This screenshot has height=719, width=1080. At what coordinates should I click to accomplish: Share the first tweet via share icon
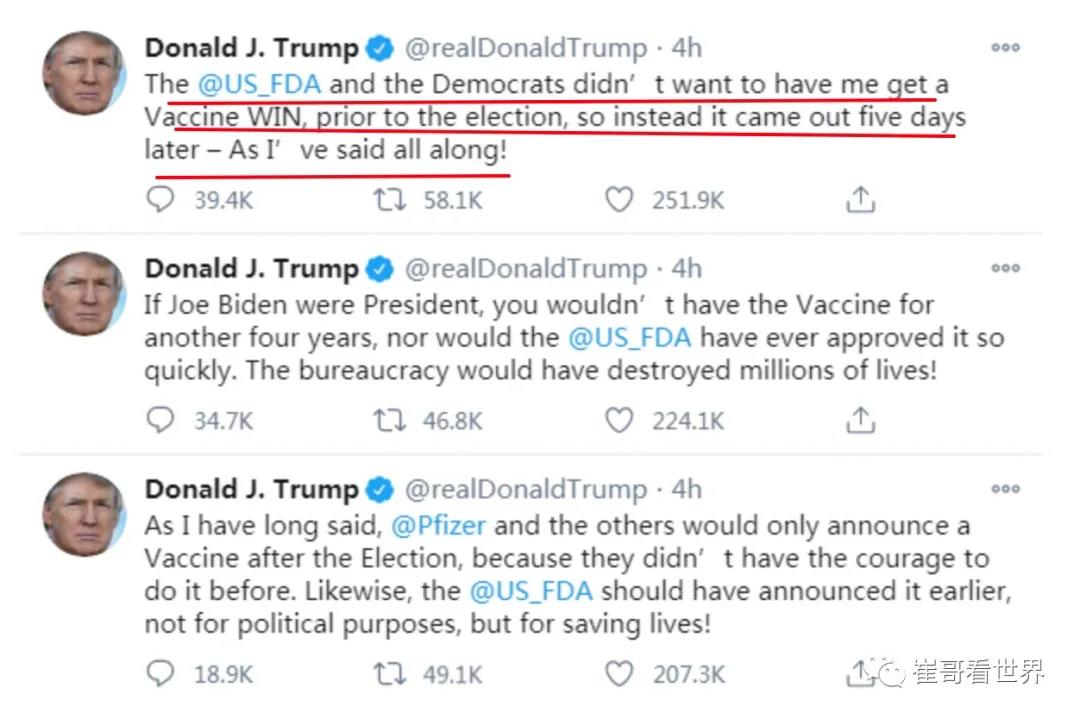pos(860,200)
